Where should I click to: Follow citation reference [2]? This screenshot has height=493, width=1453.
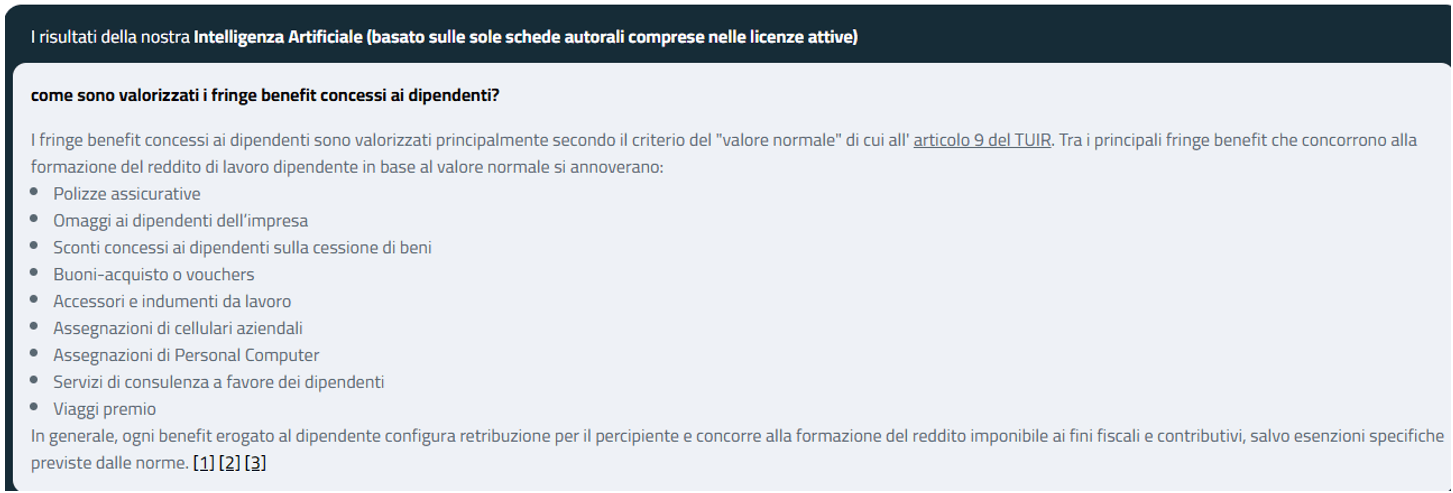pyautogui.click(x=230, y=463)
